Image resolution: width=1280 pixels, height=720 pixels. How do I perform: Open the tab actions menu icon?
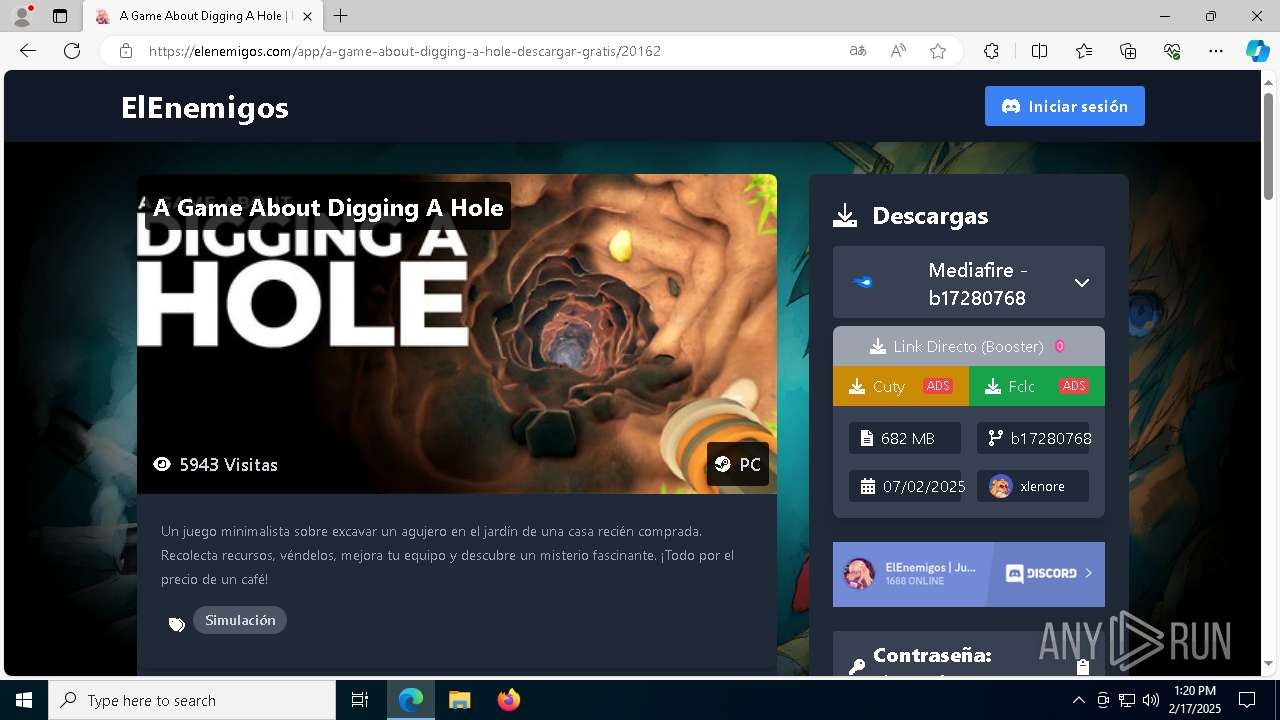pyautogui.click(x=60, y=16)
